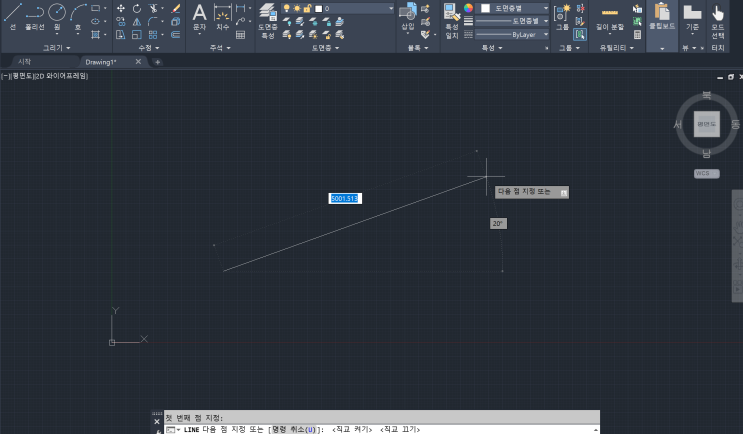This screenshot has width=743, height=434.
Task: Toggle group selection on/off
Action: [x=580, y=35]
